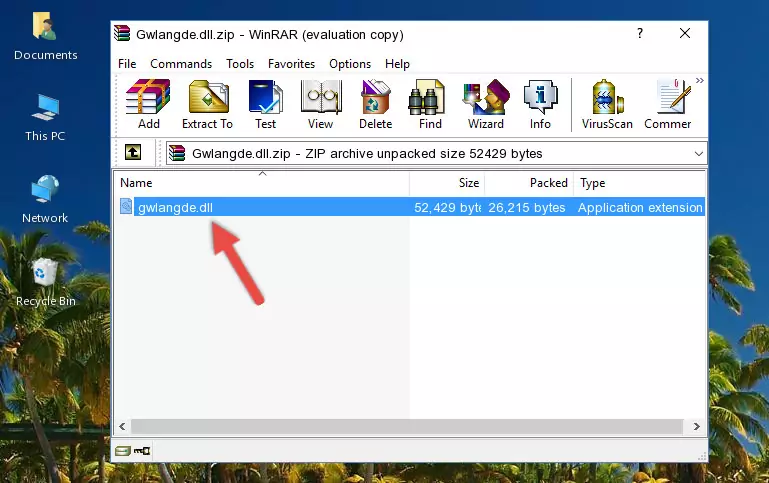Open the Commands menu
The image size is (769, 483).
(x=181, y=64)
